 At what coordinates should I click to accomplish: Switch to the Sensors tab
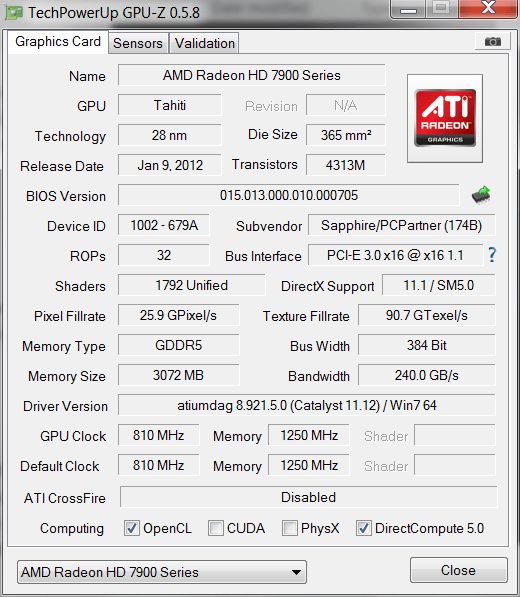(x=138, y=43)
